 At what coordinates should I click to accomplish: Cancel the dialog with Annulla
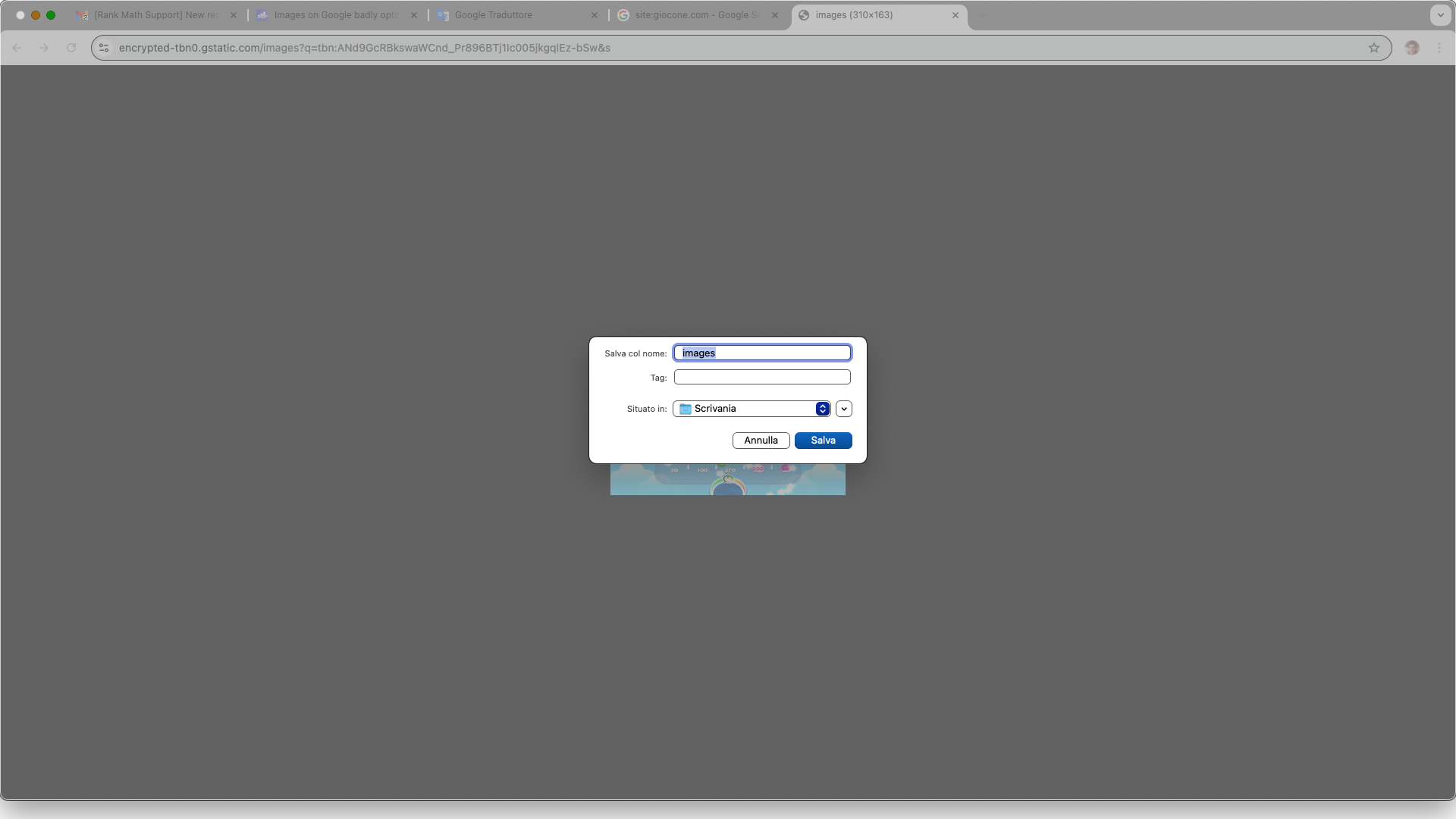(761, 441)
